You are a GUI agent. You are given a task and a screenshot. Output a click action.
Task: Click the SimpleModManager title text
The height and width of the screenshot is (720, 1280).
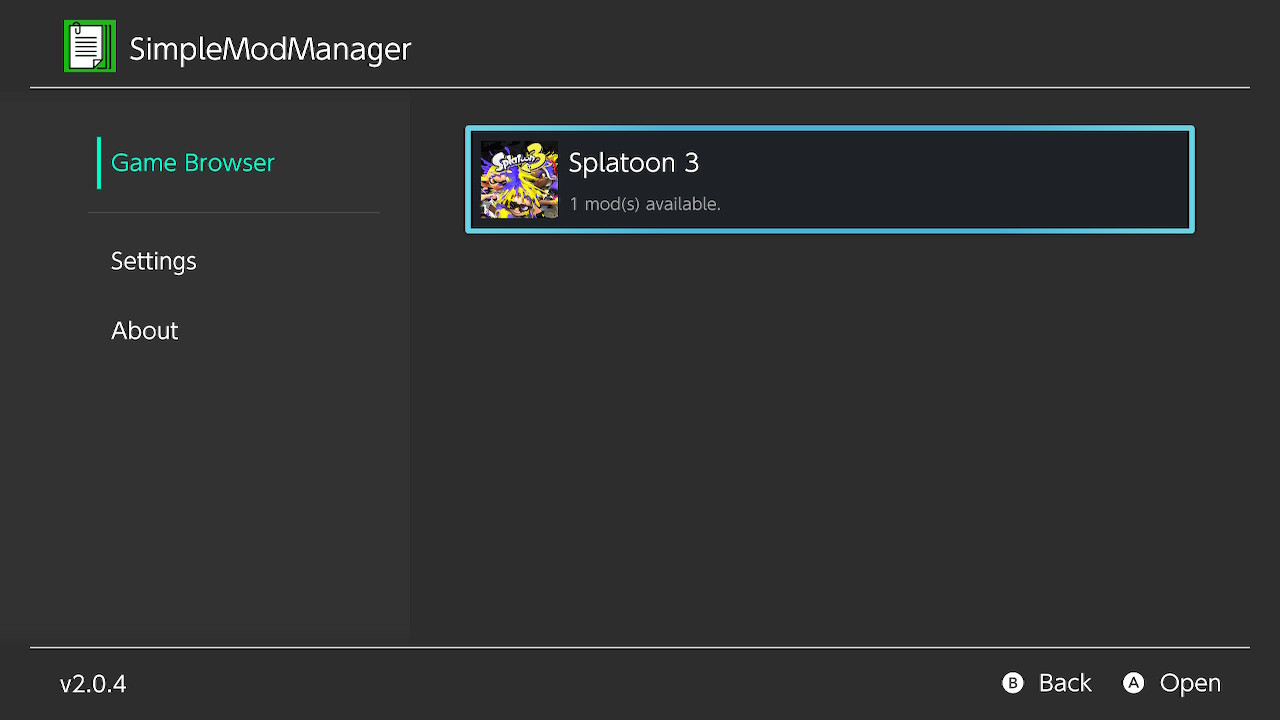[x=270, y=49]
